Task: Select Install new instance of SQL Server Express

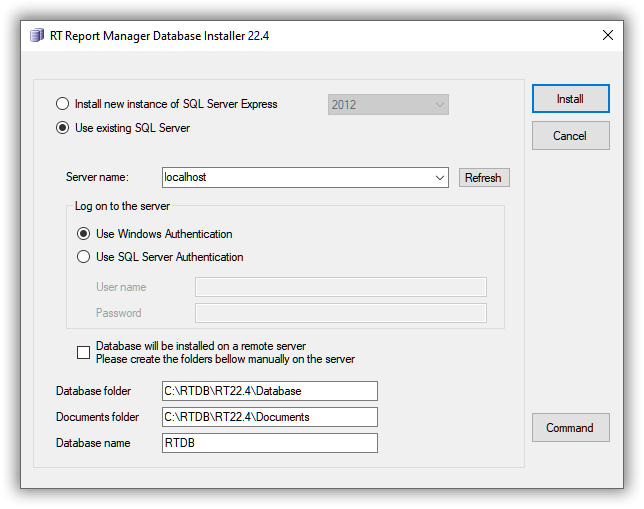Action: (x=62, y=104)
